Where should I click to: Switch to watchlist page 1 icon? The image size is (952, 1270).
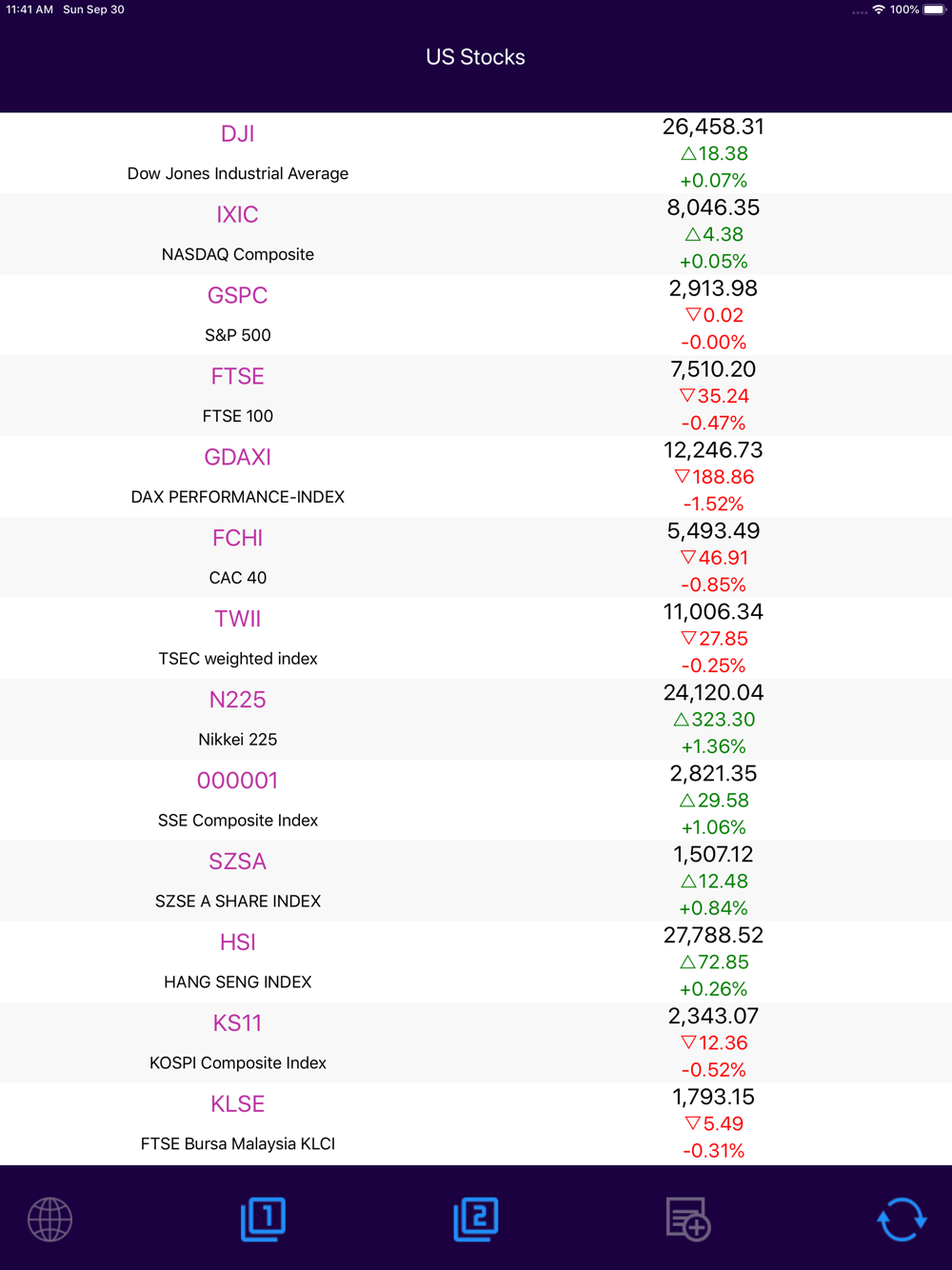click(x=263, y=1219)
